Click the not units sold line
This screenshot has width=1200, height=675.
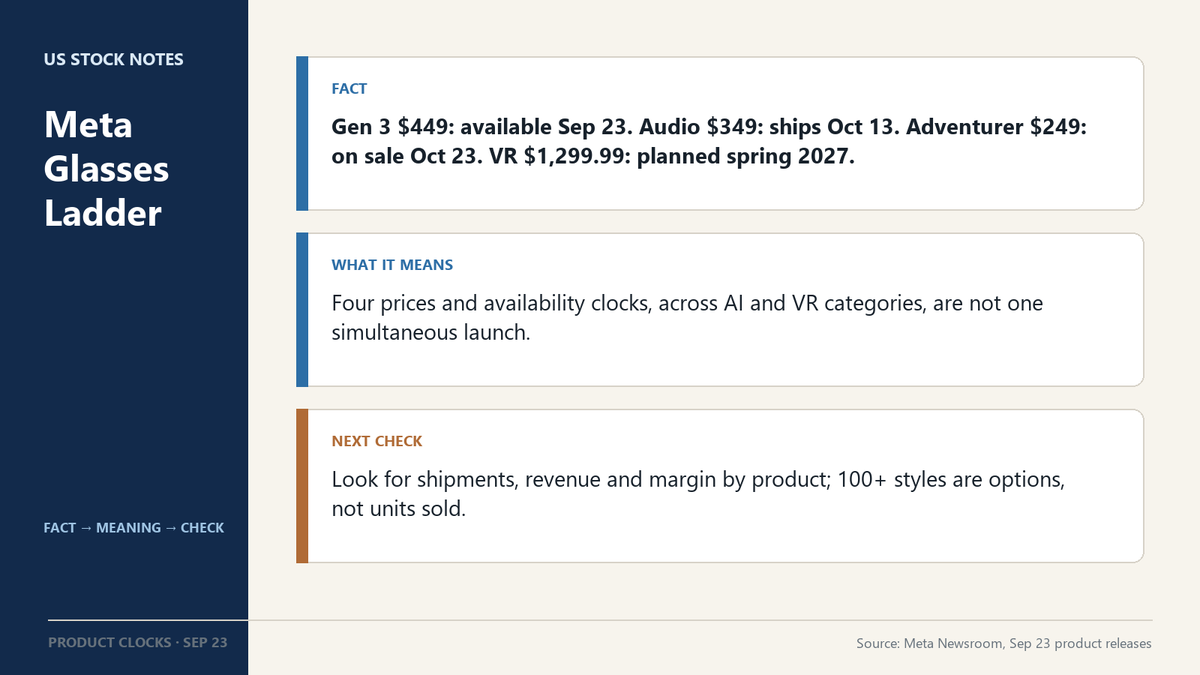pos(399,509)
